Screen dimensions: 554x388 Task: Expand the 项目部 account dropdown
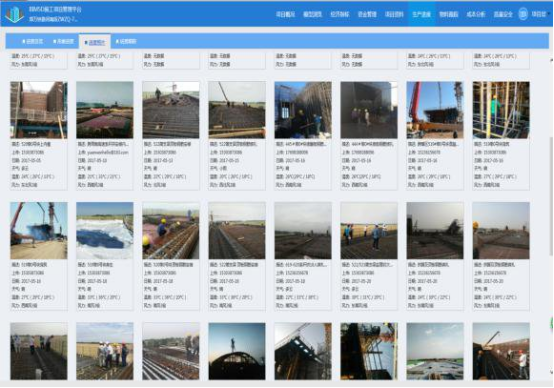[x=540, y=14]
